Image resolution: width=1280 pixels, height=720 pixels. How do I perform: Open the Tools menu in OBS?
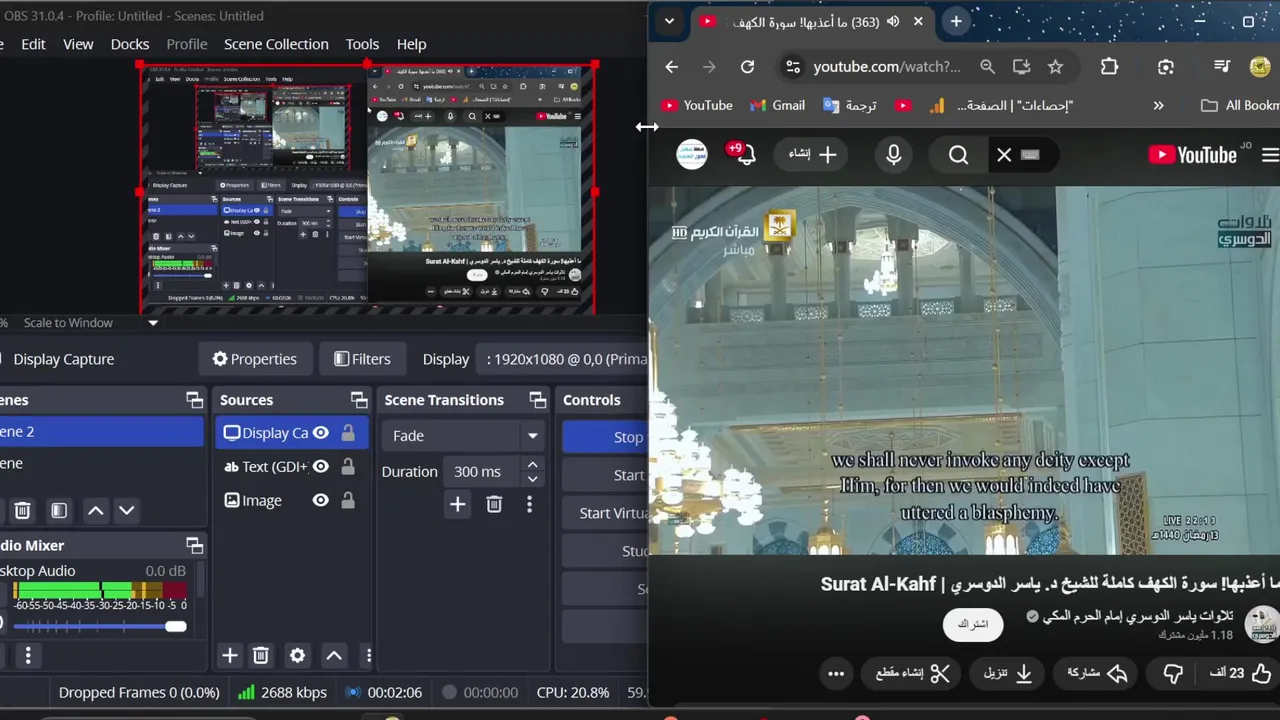(x=362, y=44)
